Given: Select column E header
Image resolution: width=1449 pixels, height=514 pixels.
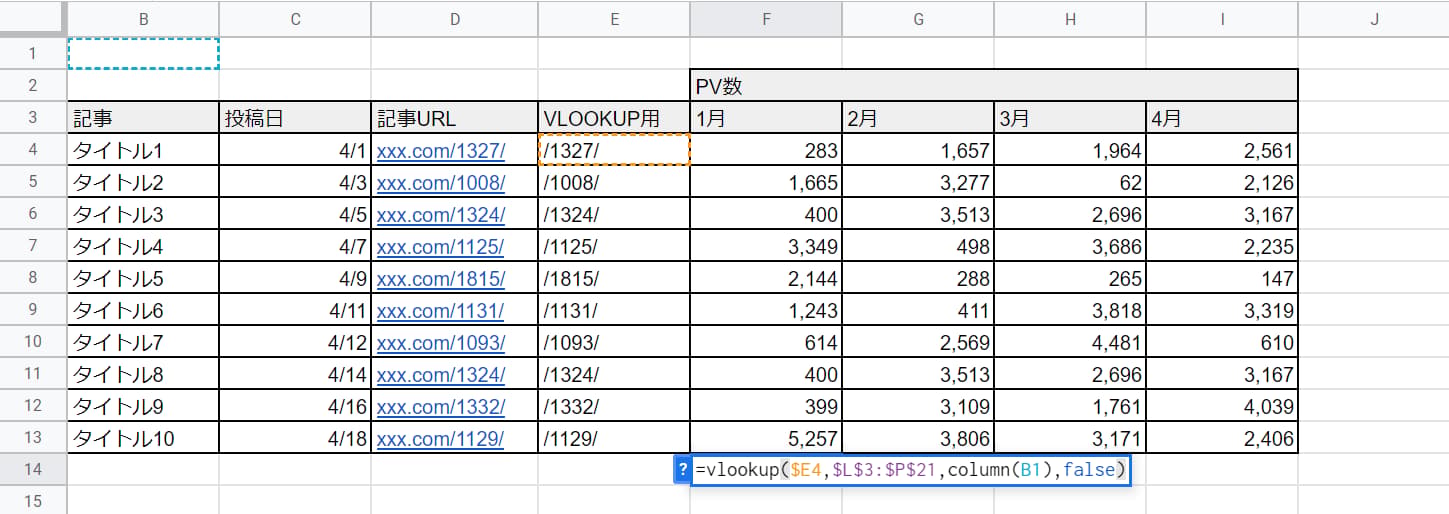Looking at the screenshot, I should [614, 18].
